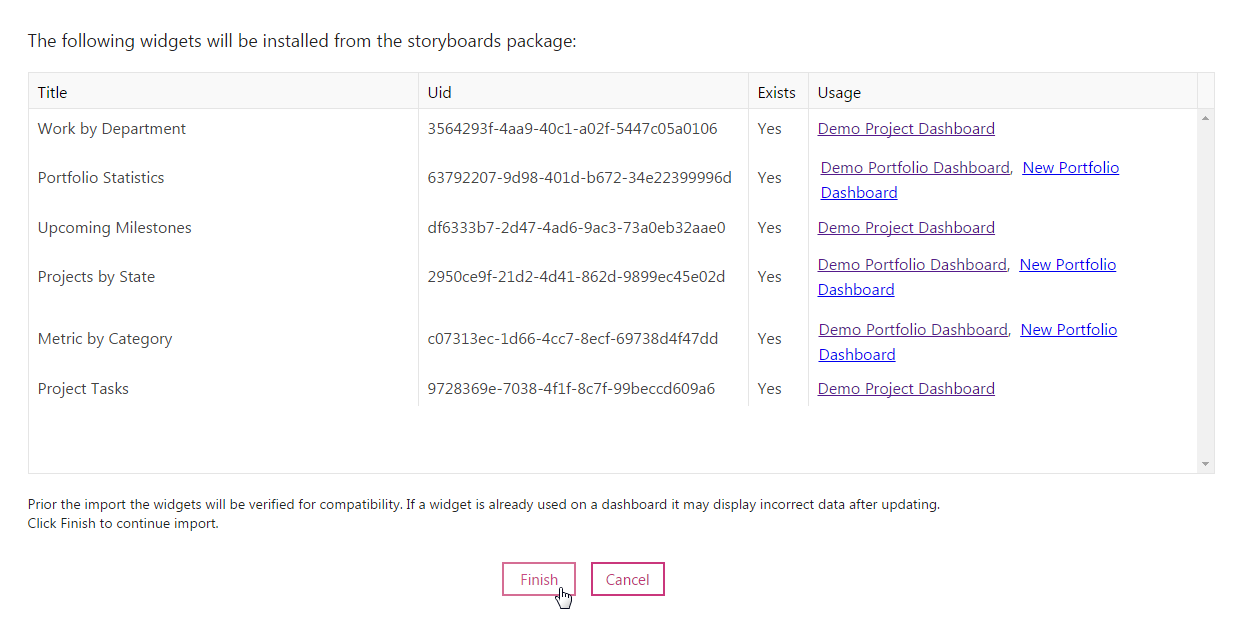Open Demo Project Dashboard link for Project Tasks
Image resolution: width=1244 pixels, height=624 pixels.
tap(906, 388)
